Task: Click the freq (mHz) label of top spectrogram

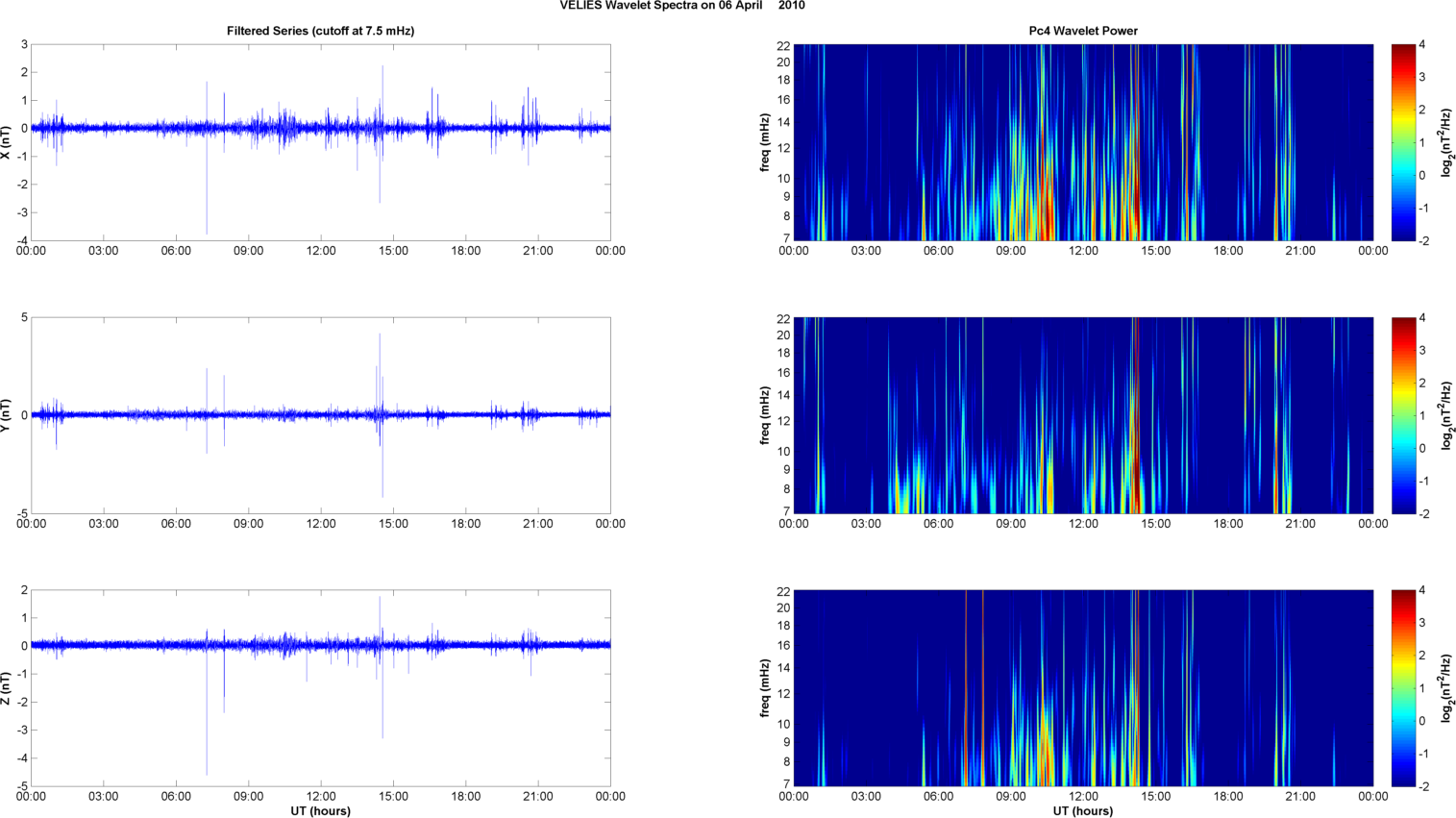Action: click(765, 142)
